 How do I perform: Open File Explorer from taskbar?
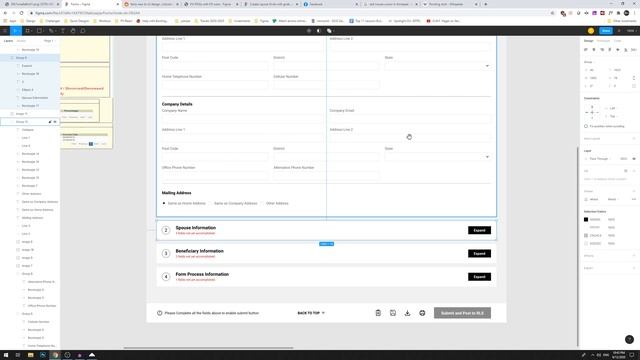click(x=31, y=355)
